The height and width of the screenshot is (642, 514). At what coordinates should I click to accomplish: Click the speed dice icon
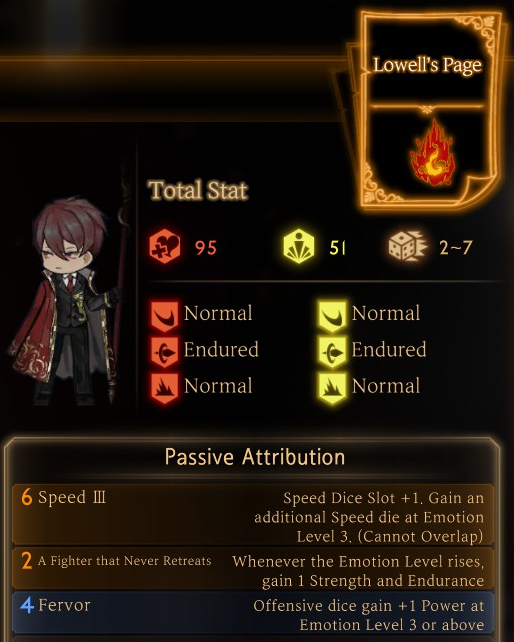(x=408, y=246)
